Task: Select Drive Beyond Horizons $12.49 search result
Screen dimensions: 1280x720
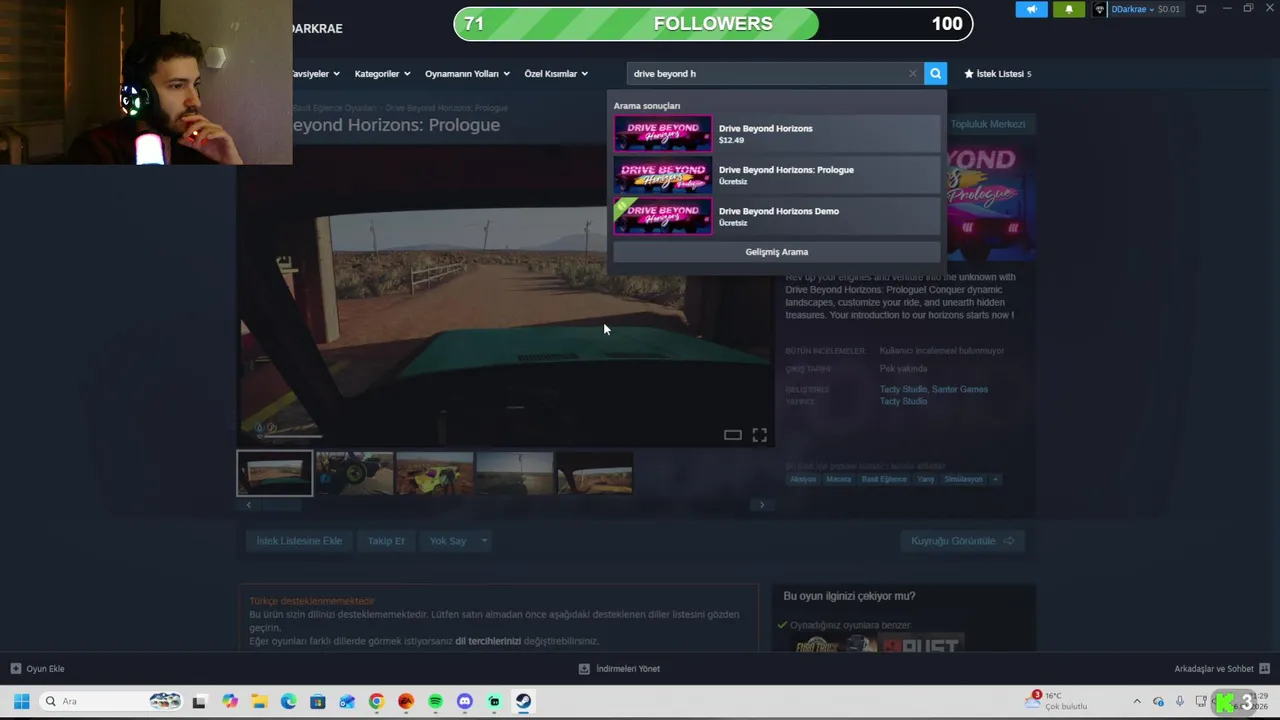Action: (777, 134)
